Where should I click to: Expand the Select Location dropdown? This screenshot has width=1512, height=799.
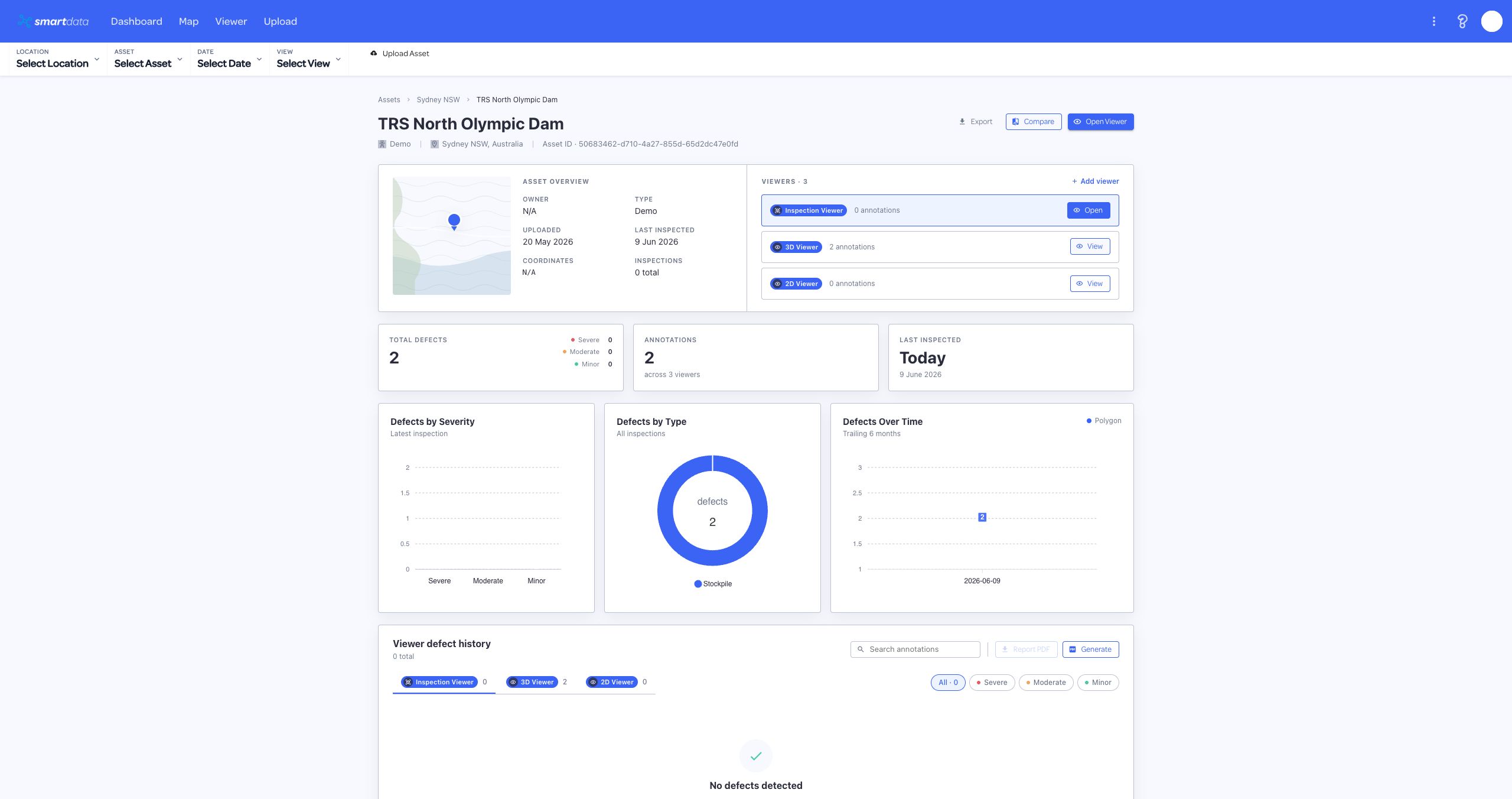pos(58,59)
